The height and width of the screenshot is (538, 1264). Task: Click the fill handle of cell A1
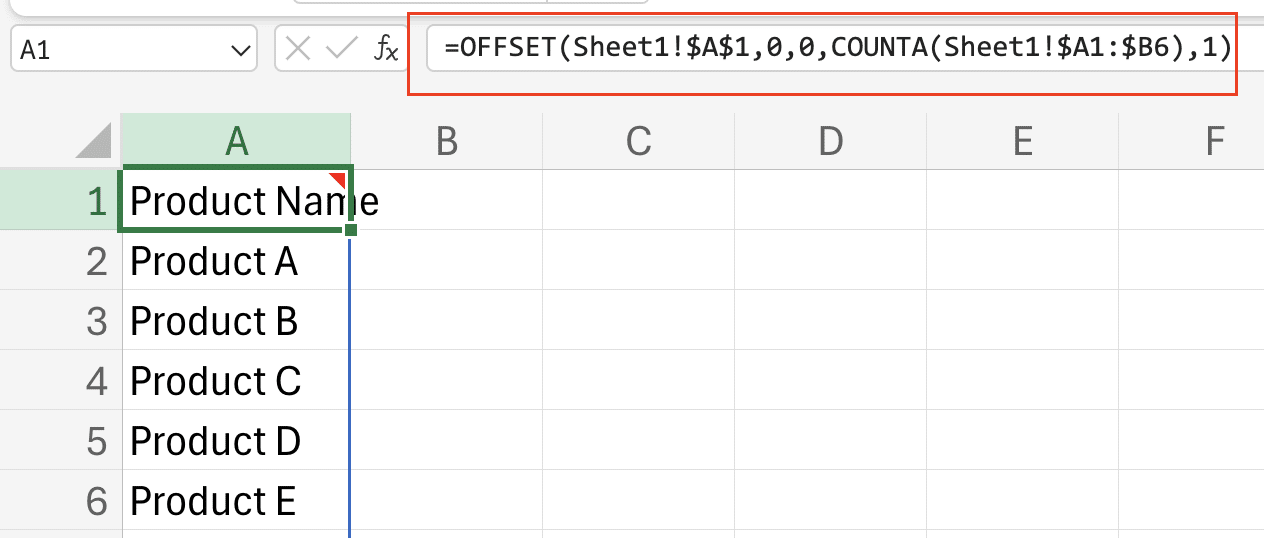click(x=350, y=231)
